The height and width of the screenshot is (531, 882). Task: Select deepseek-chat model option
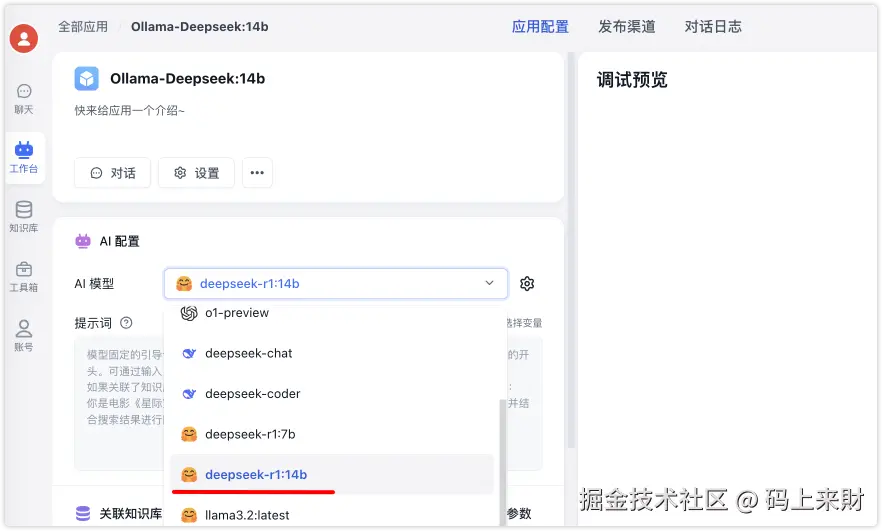pos(332,353)
